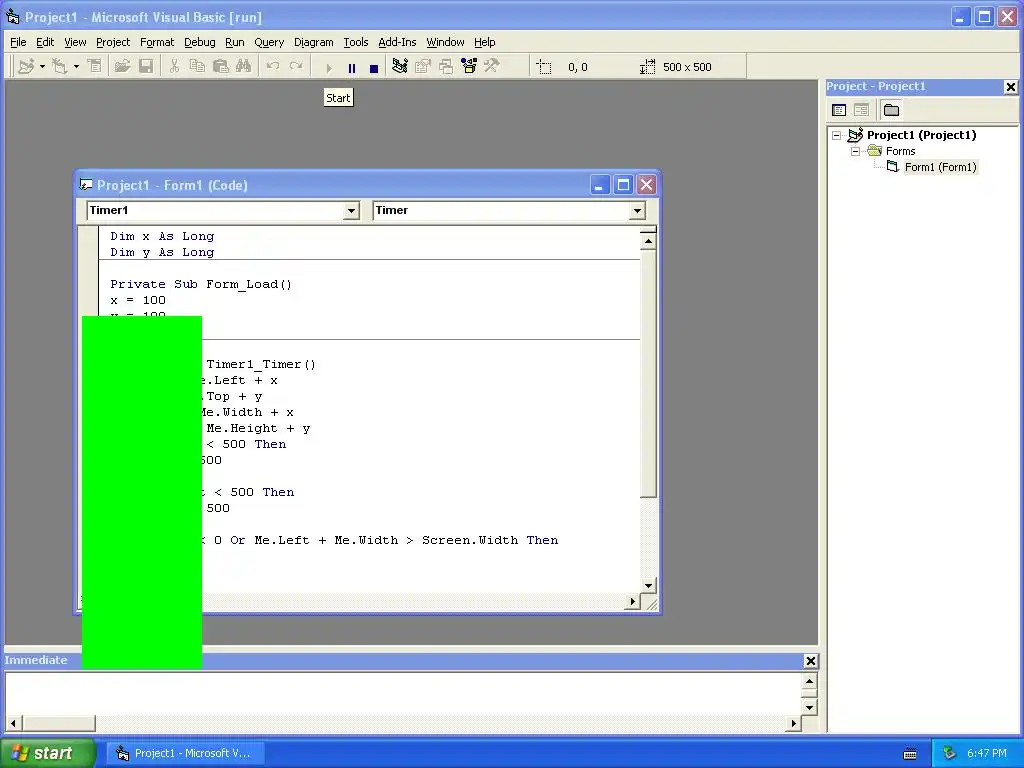Open the Project menu

[x=113, y=42]
